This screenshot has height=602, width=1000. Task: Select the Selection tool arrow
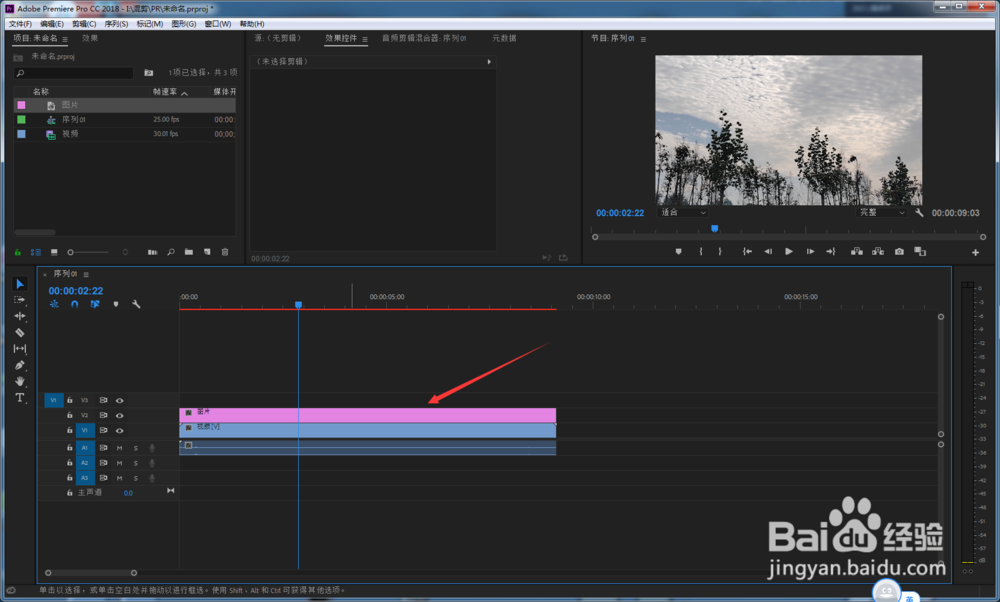coord(20,284)
